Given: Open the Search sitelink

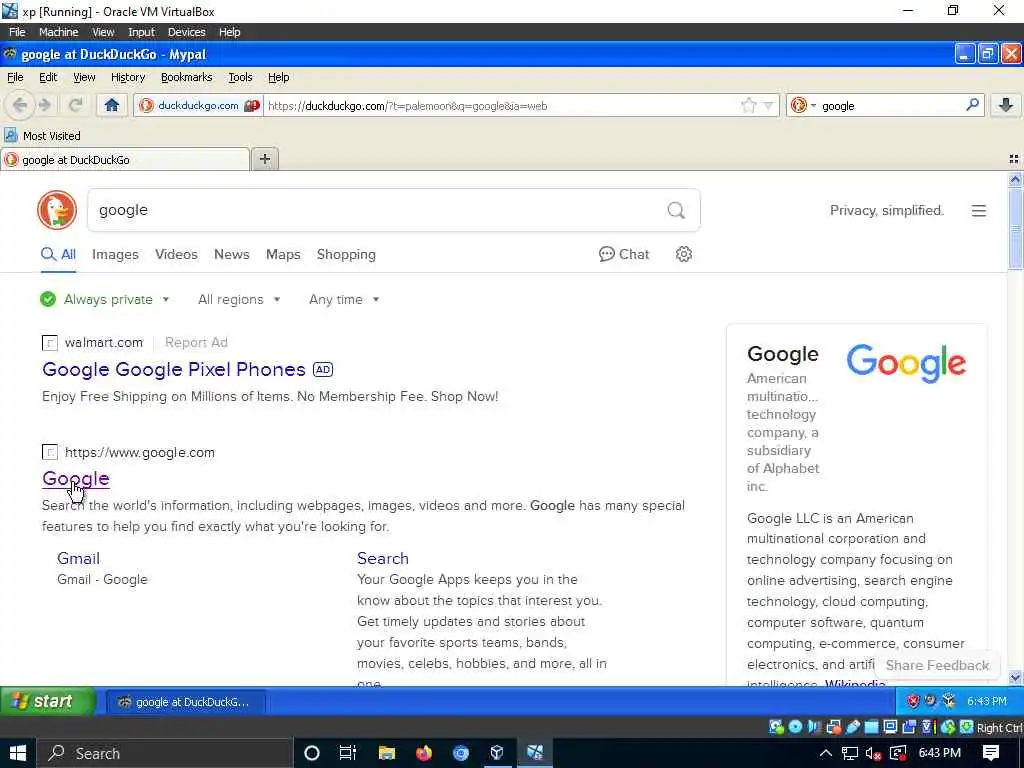Looking at the screenshot, I should pyautogui.click(x=383, y=558).
